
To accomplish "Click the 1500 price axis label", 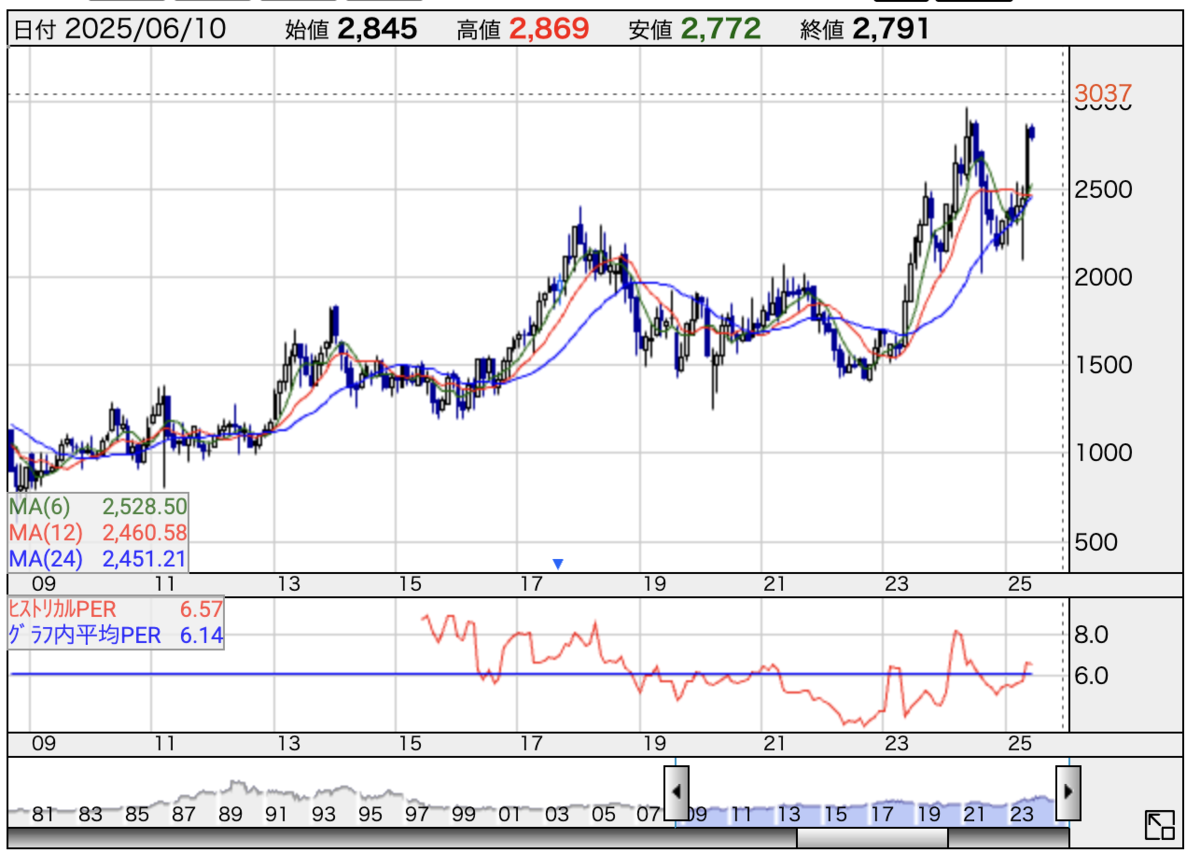I will pyautogui.click(x=1105, y=365).
